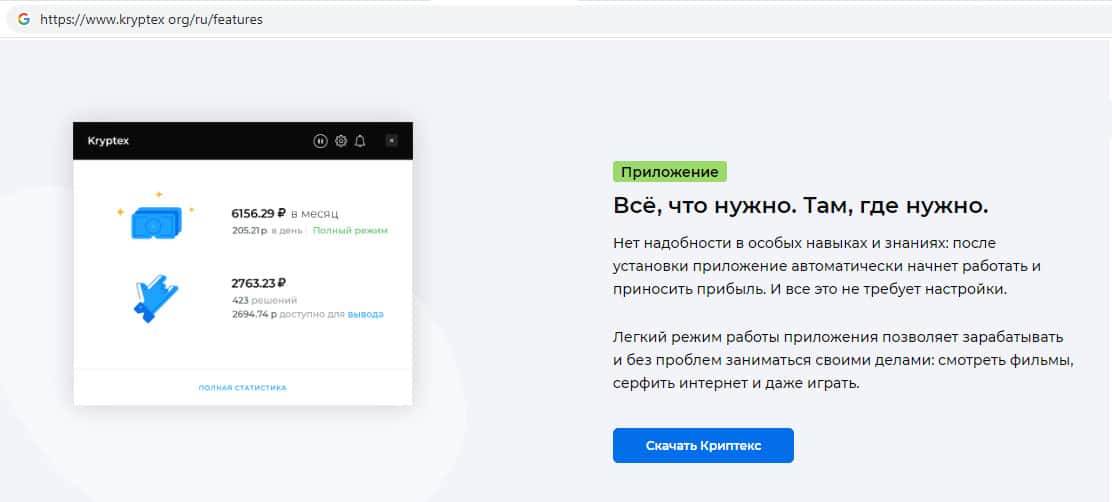Click the "205.21 р в день" value
Image resolution: width=1112 pixels, height=502 pixels.
tap(267, 230)
